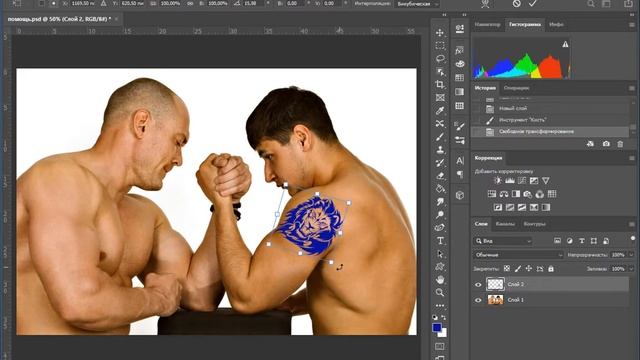Open the History panel menu
Image resolution: width=640 pixels, height=360 pixels.
pyautogui.click(x=631, y=88)
